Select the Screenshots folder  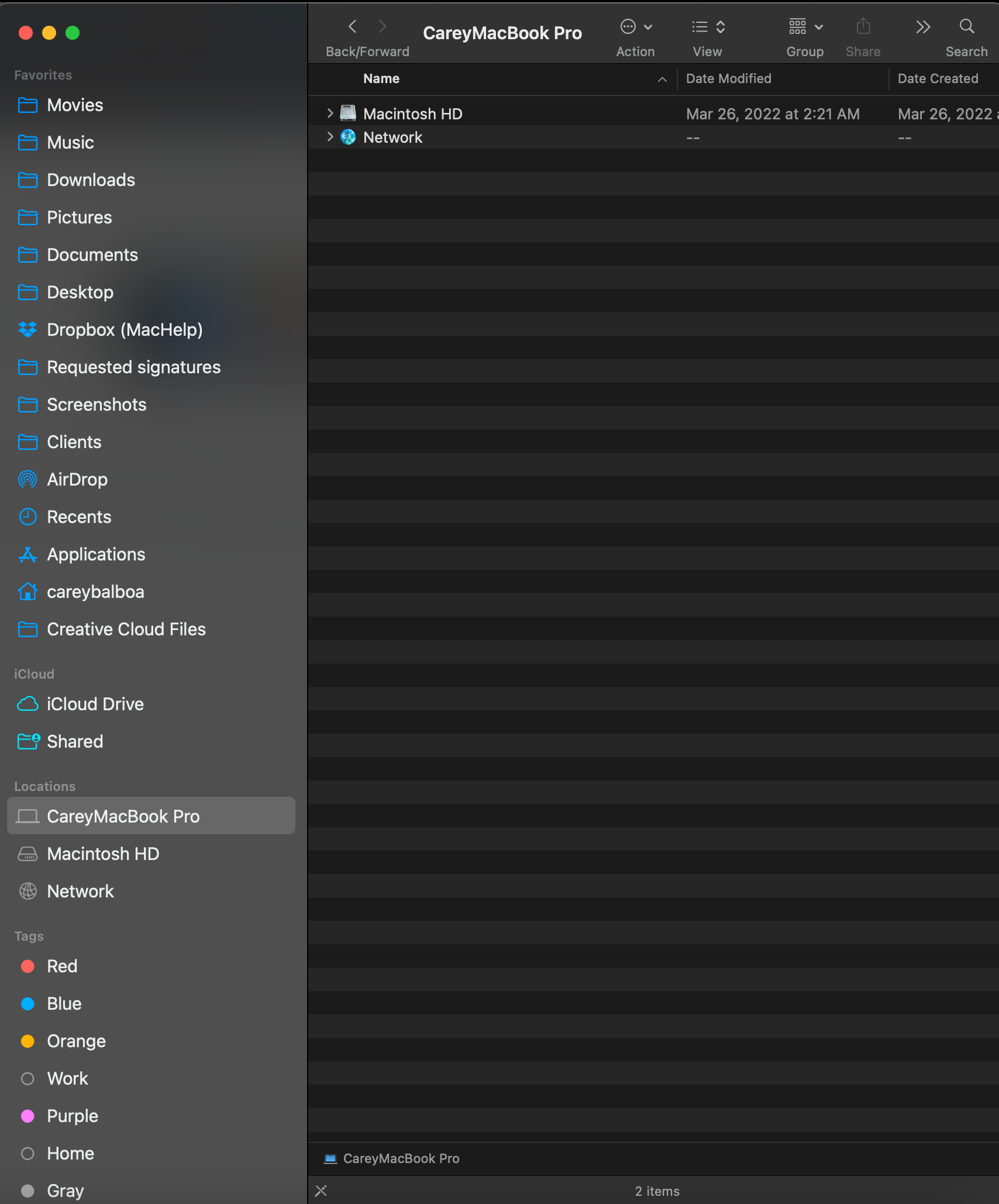(151, 405)
